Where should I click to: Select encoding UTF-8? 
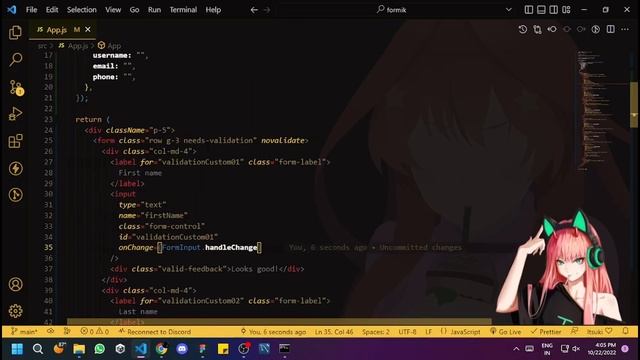[x=407, y=332]
